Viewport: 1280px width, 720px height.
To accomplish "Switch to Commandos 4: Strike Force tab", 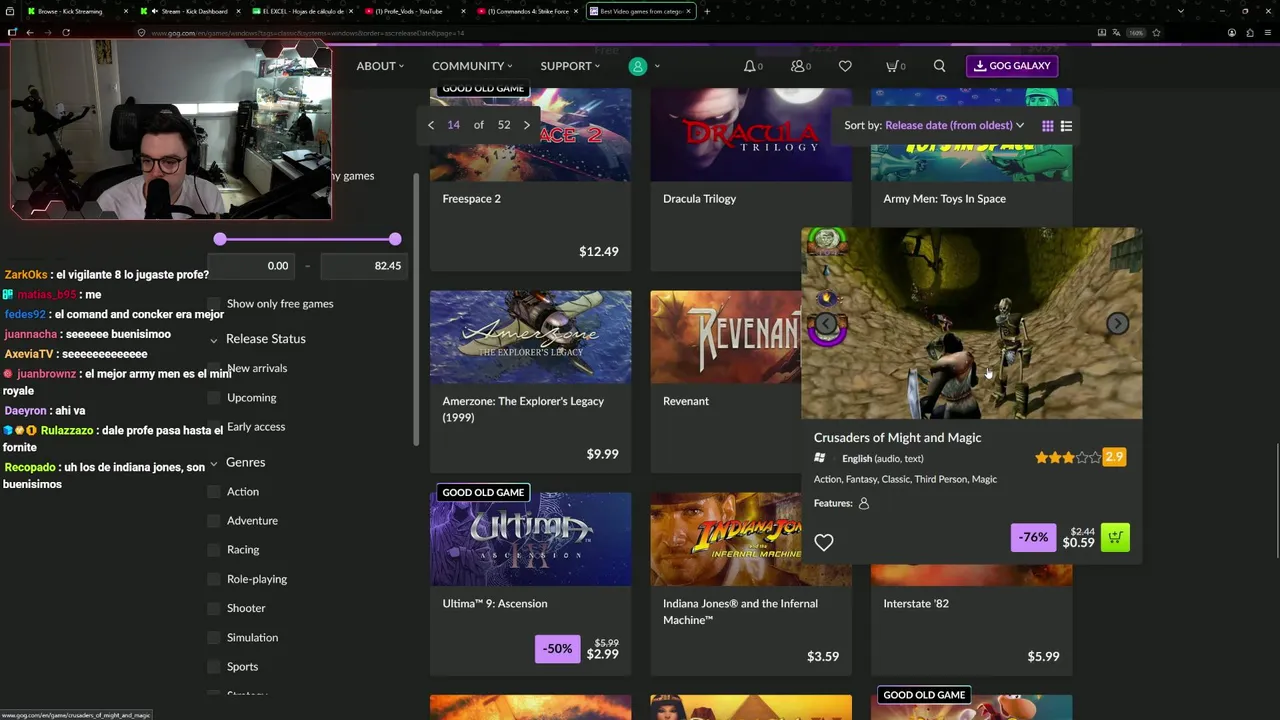I will (526, 11).
